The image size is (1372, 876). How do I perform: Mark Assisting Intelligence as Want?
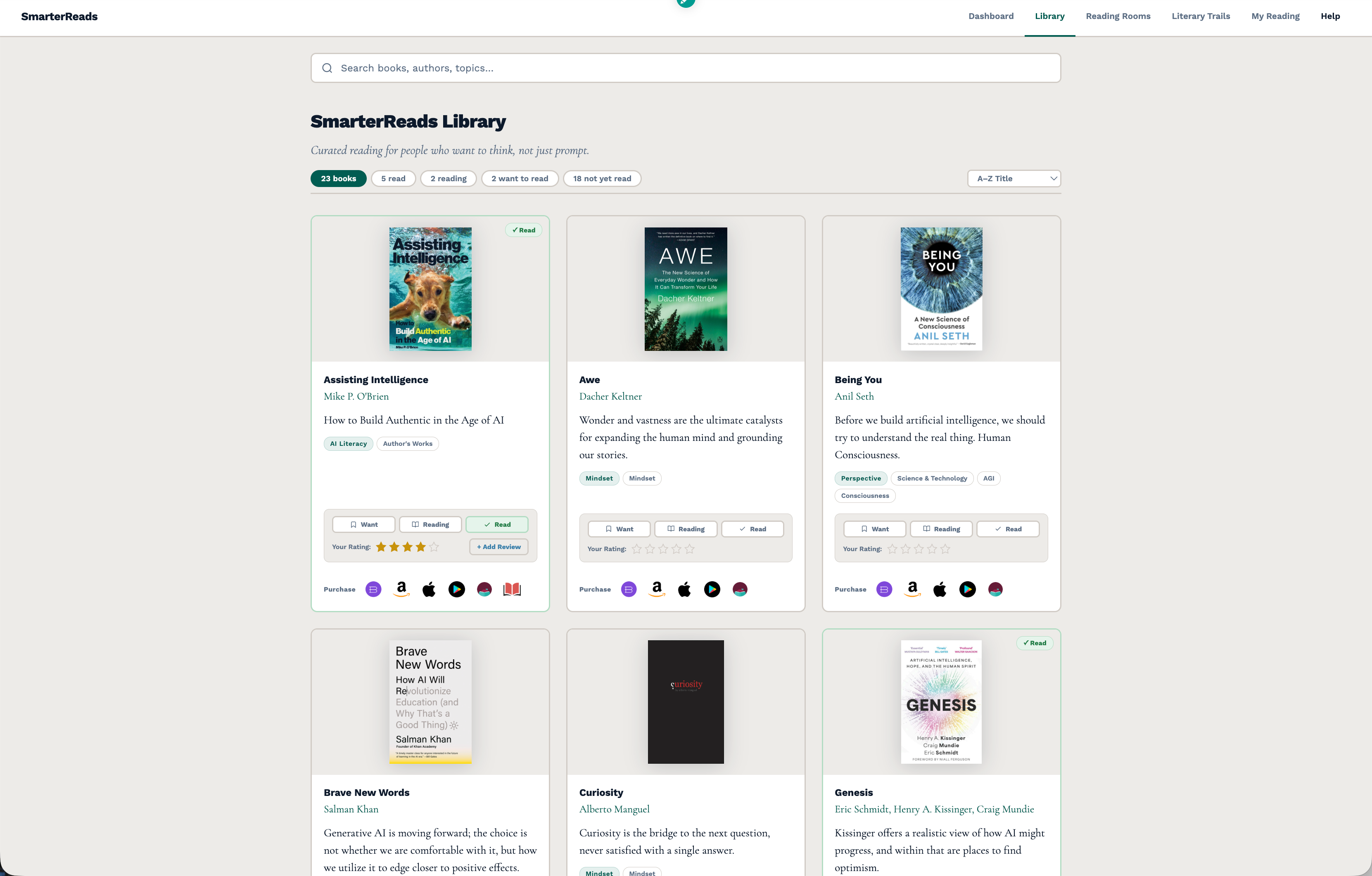pos(363,525)
